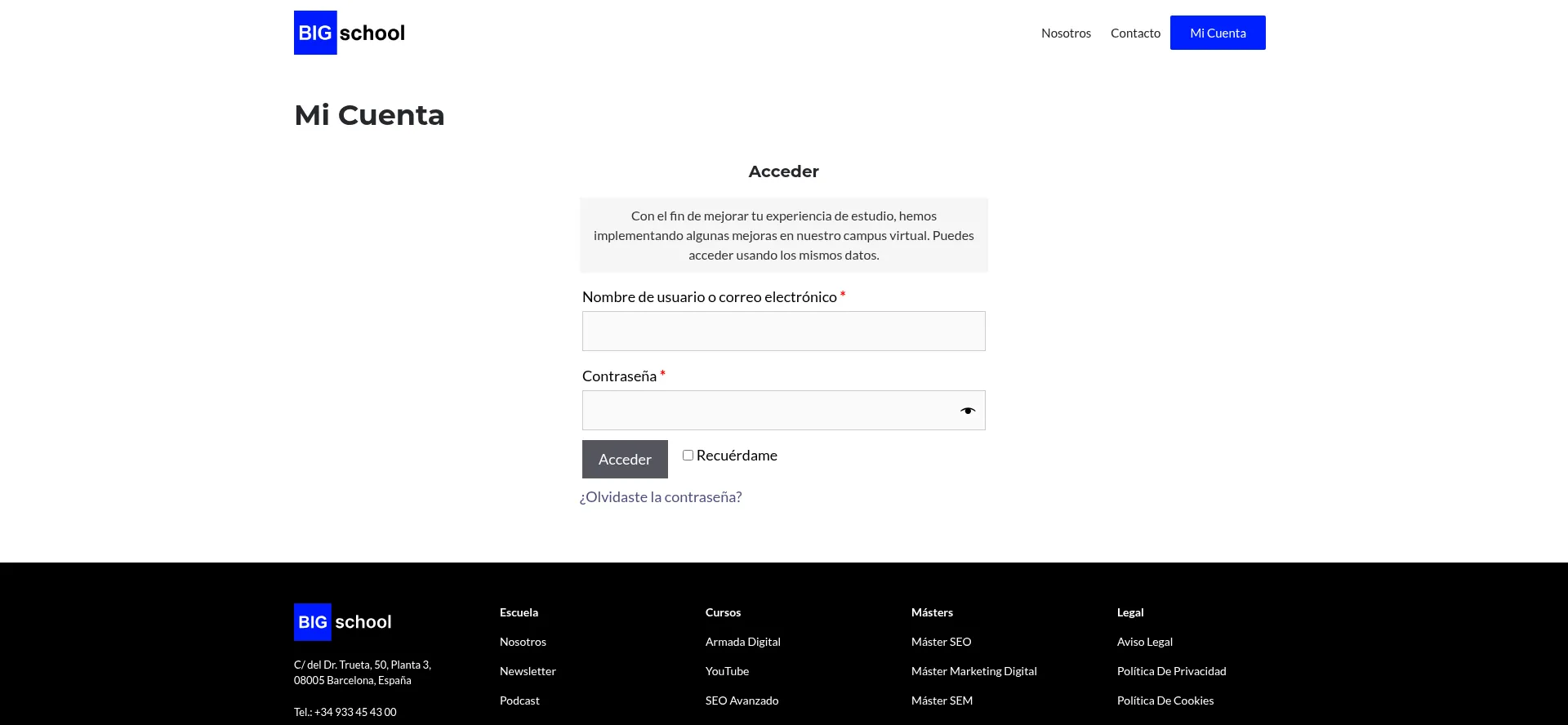
Task: Click the BIG school header logo
Action: pyautogui.click(x=350, y=33)
